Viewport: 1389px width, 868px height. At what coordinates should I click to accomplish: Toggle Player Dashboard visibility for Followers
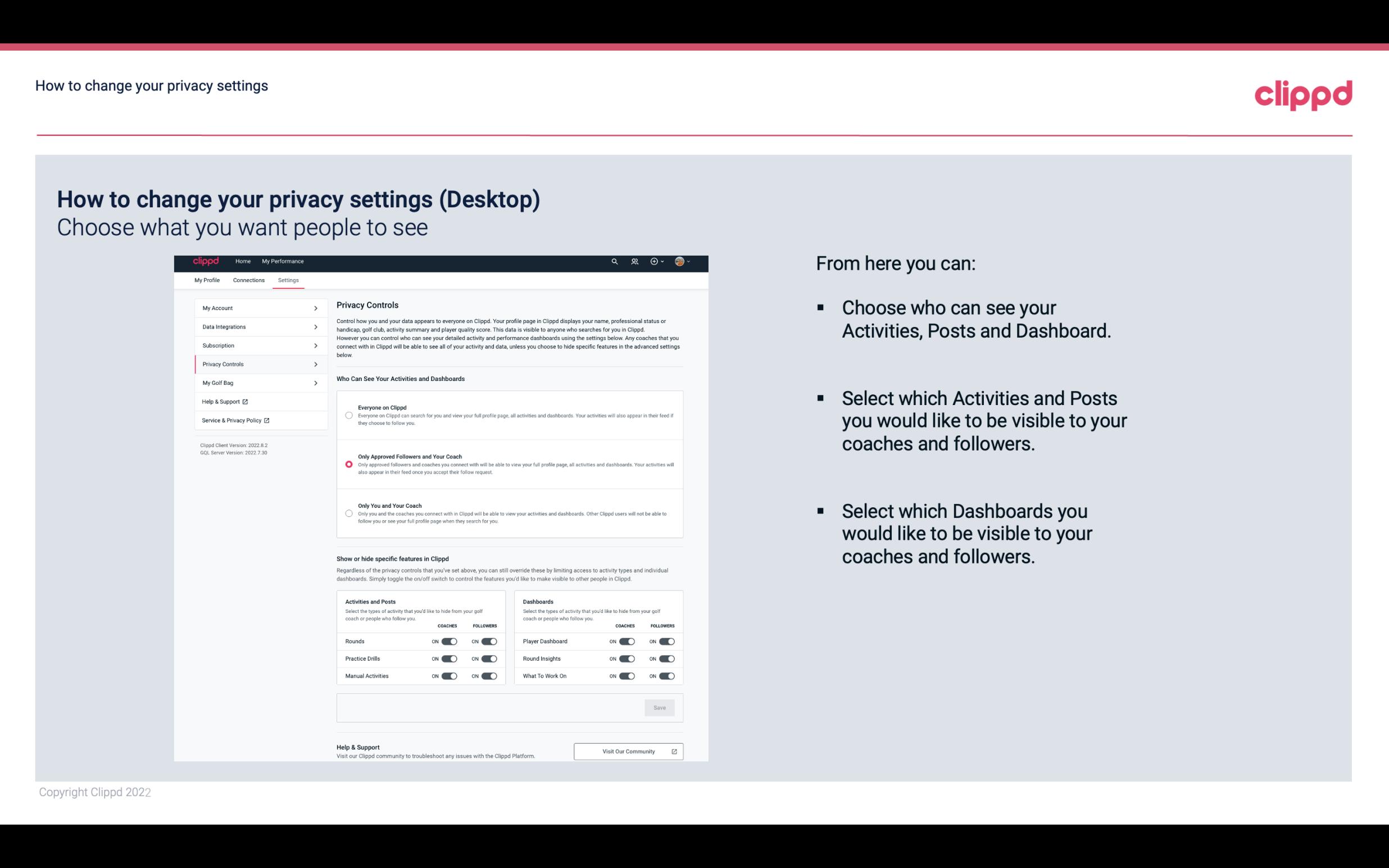coord(666,640)
